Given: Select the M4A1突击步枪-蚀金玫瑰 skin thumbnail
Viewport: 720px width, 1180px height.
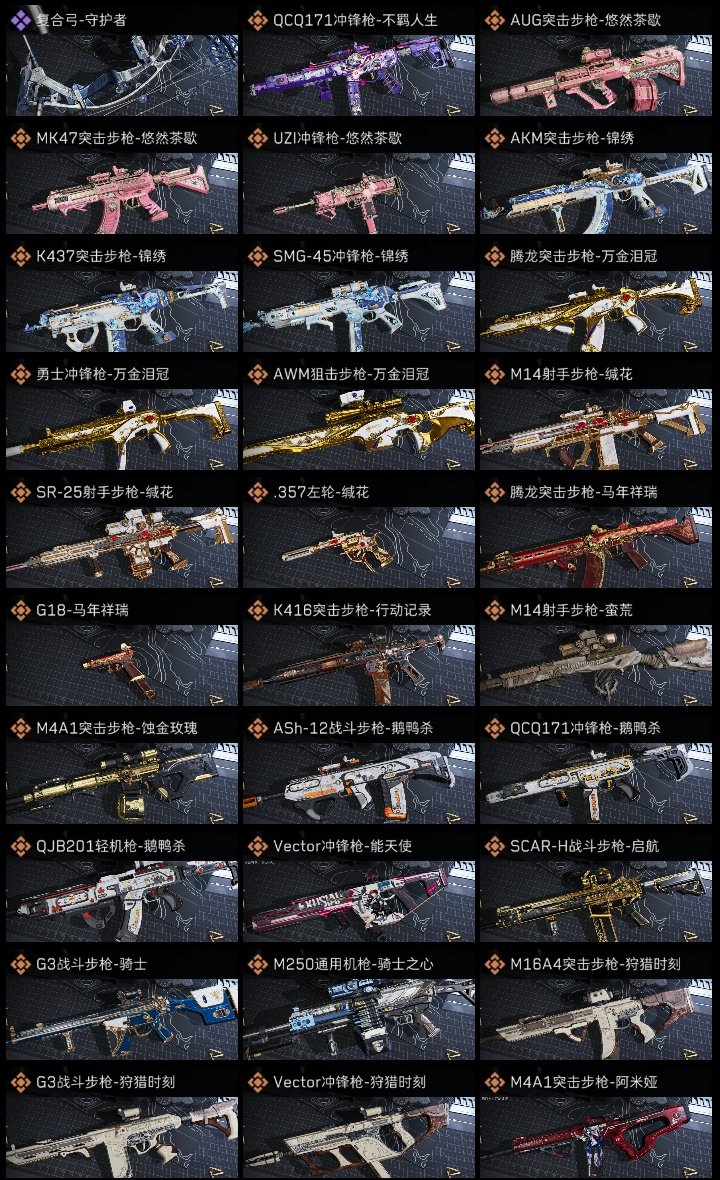Looking at the screenshot, I should tap(122, 784).
